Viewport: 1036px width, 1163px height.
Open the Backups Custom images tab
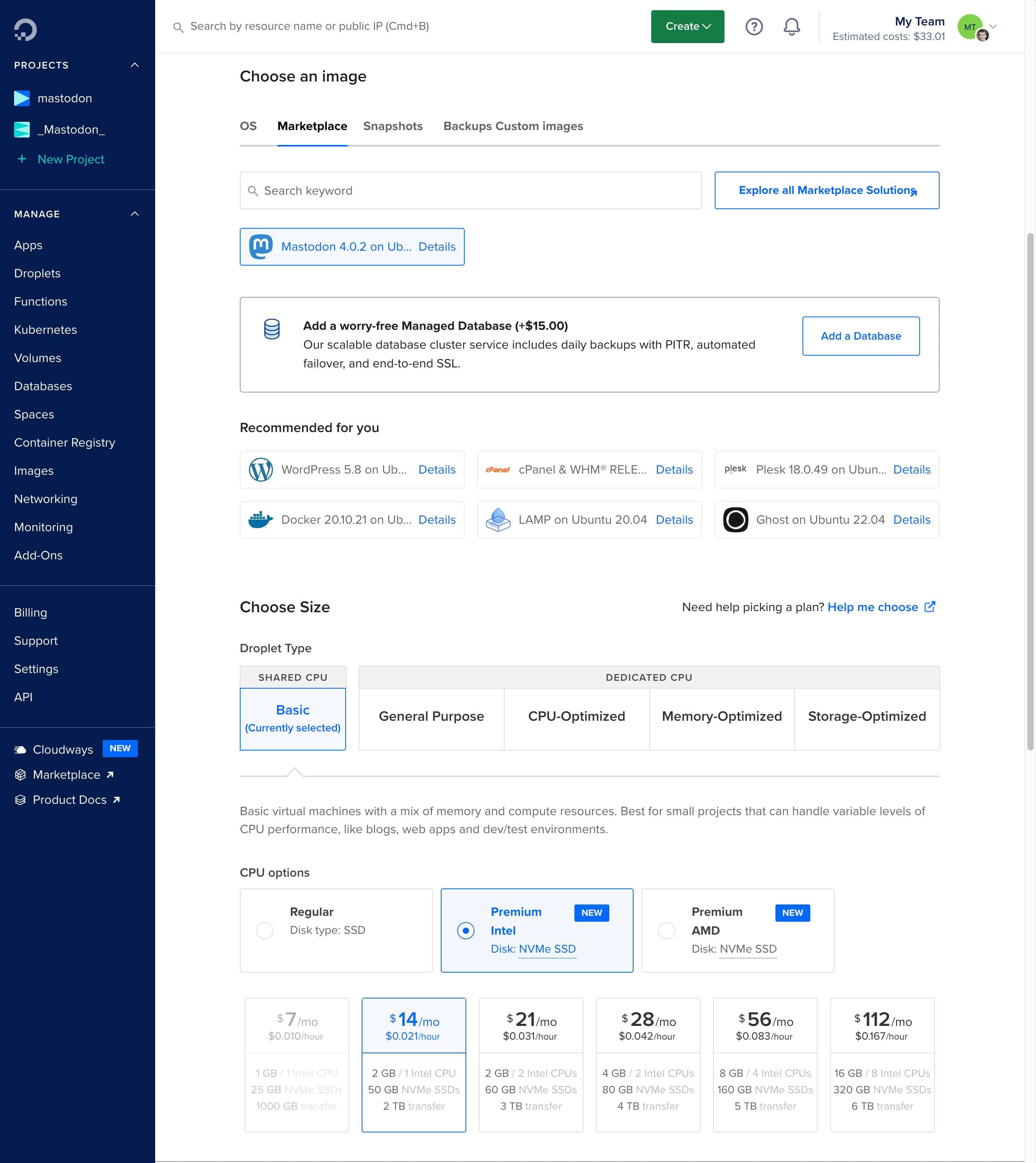[x=513, y=126]
